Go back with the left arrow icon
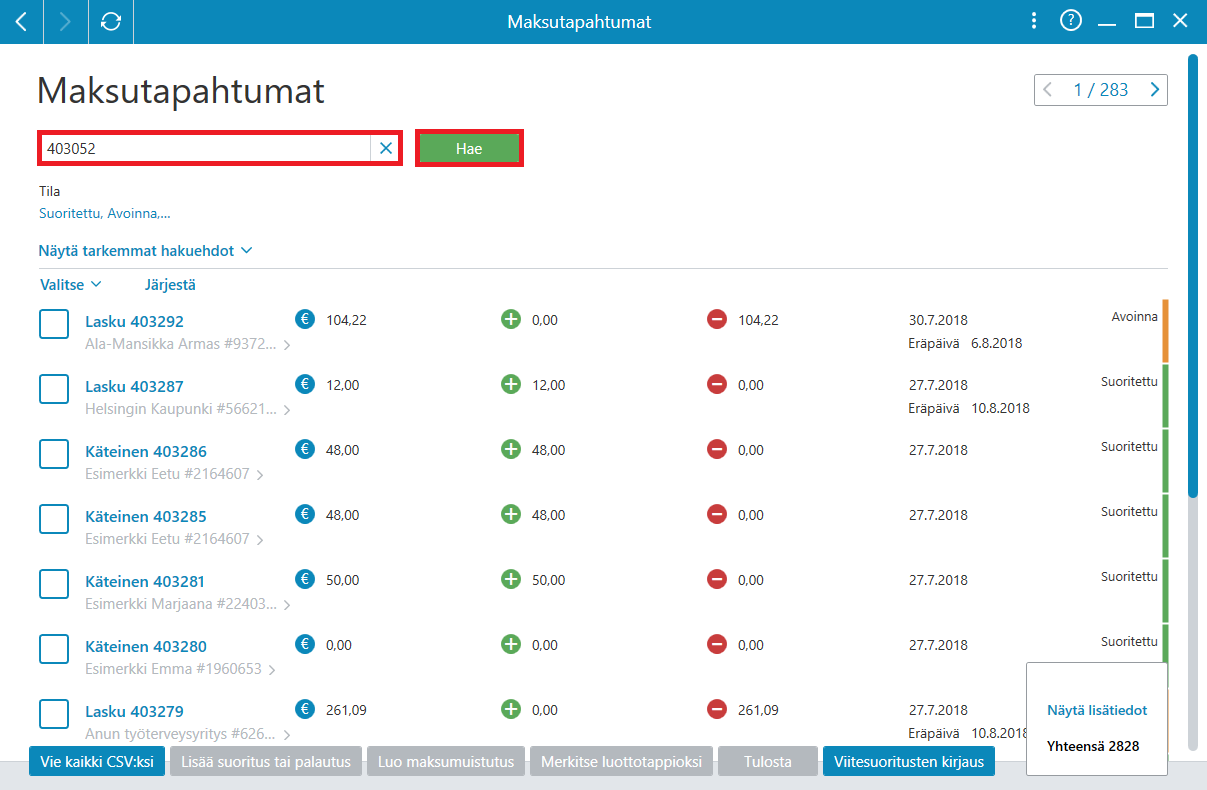The height and width of the screenshot is (790, 1207). tap(22, 21)
